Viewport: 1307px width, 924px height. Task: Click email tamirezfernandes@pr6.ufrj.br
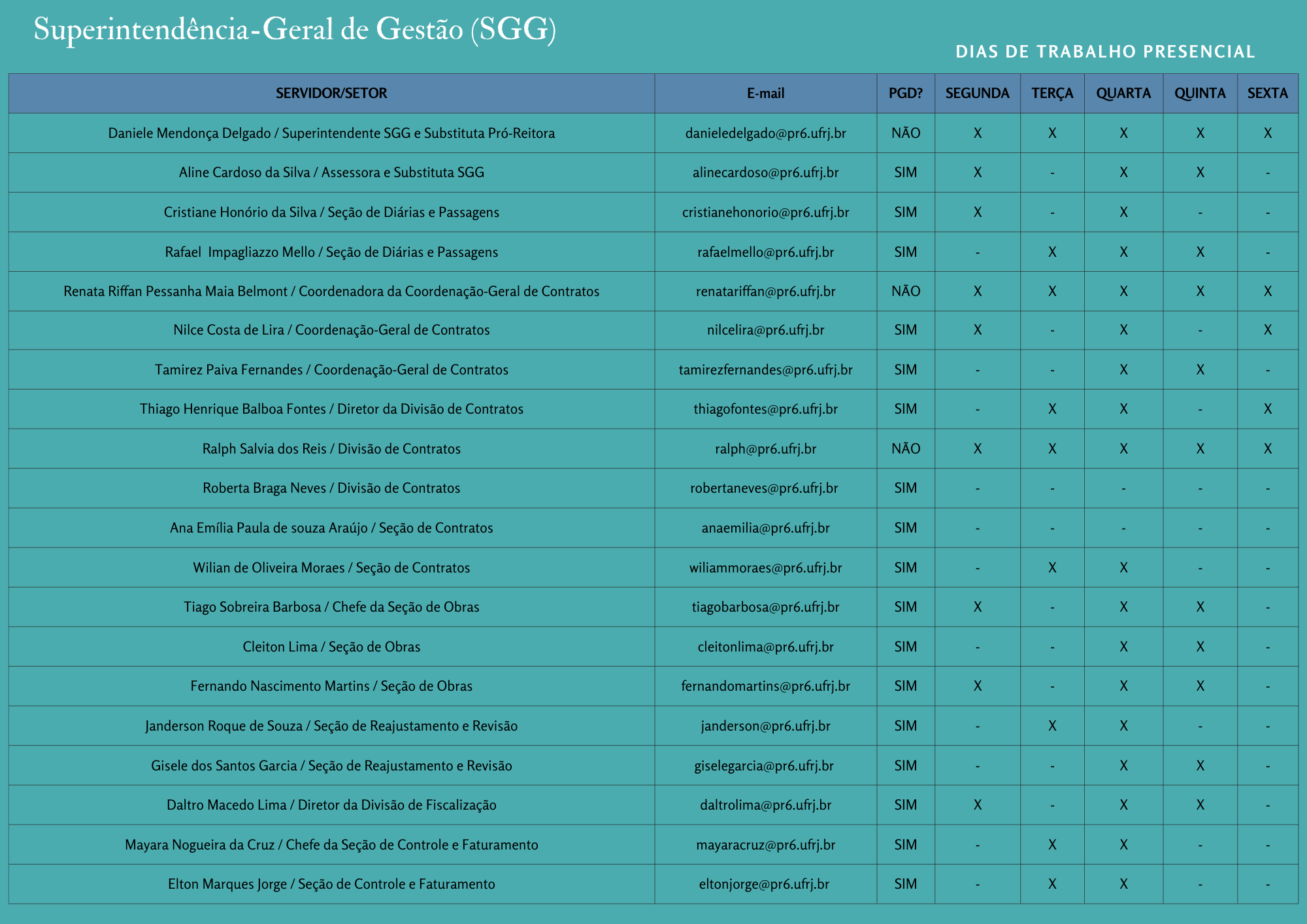pos(766,370)
